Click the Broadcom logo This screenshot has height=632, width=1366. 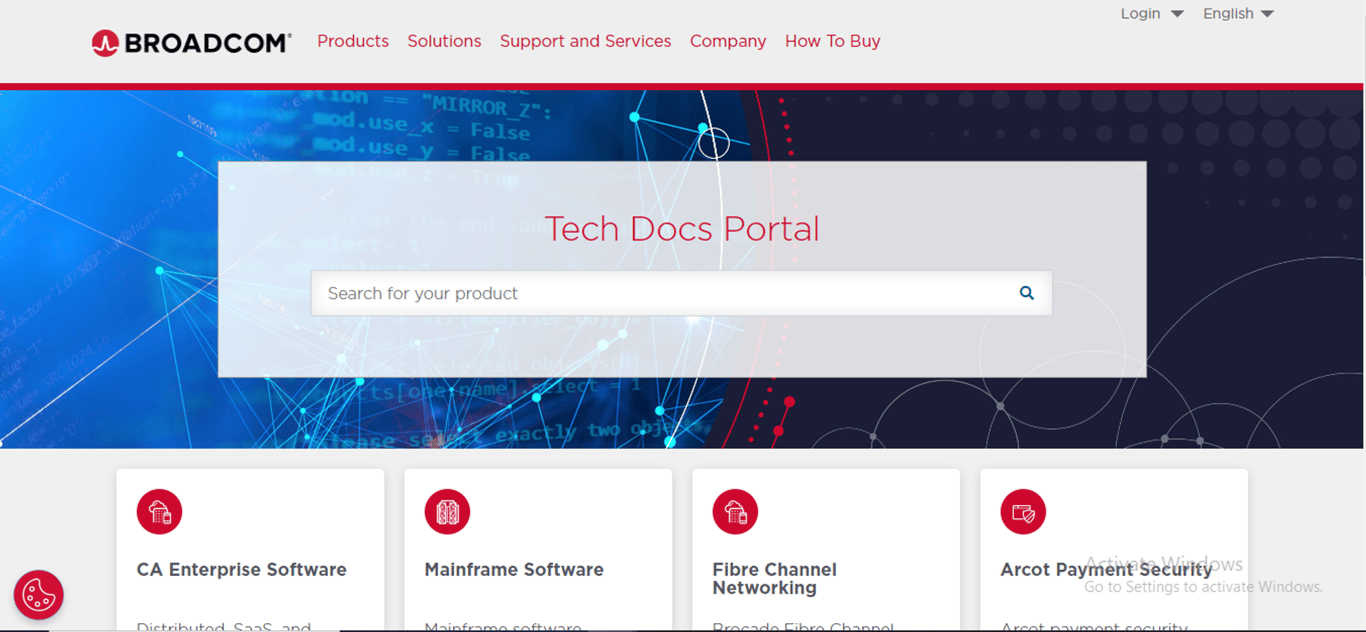tap(191, 42)
